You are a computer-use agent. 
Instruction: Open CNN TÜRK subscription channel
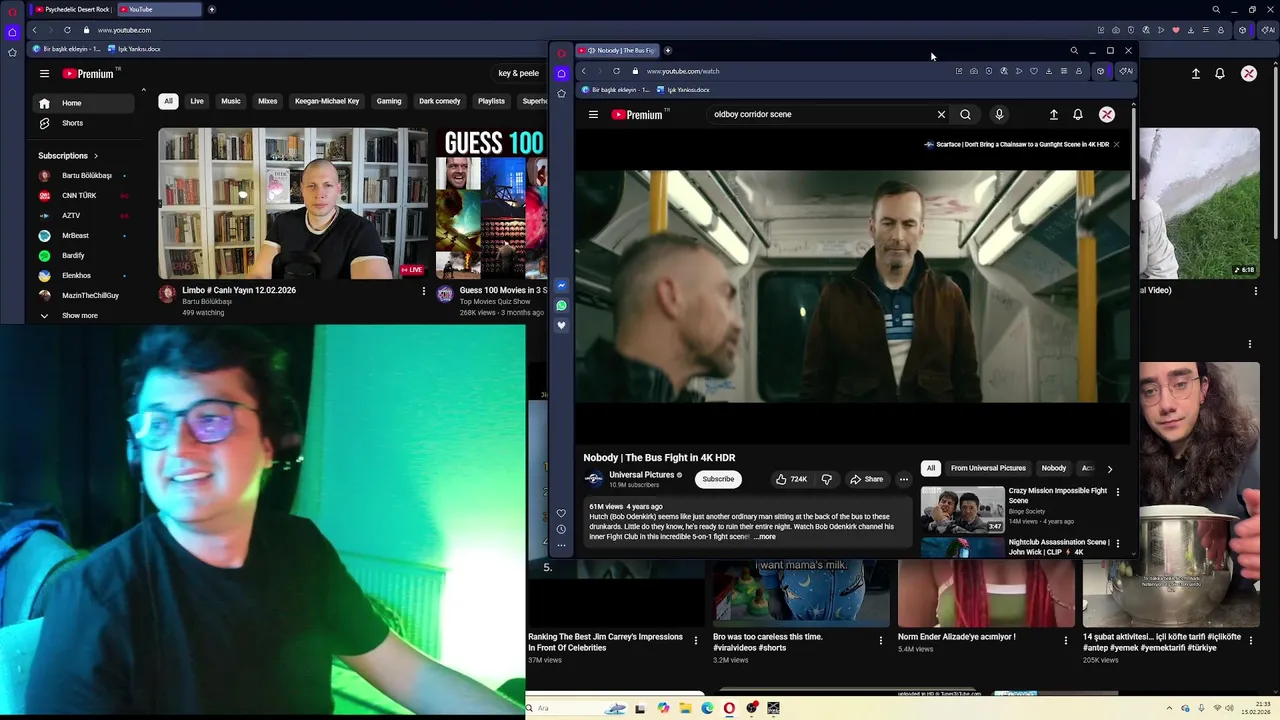[82, 196]
